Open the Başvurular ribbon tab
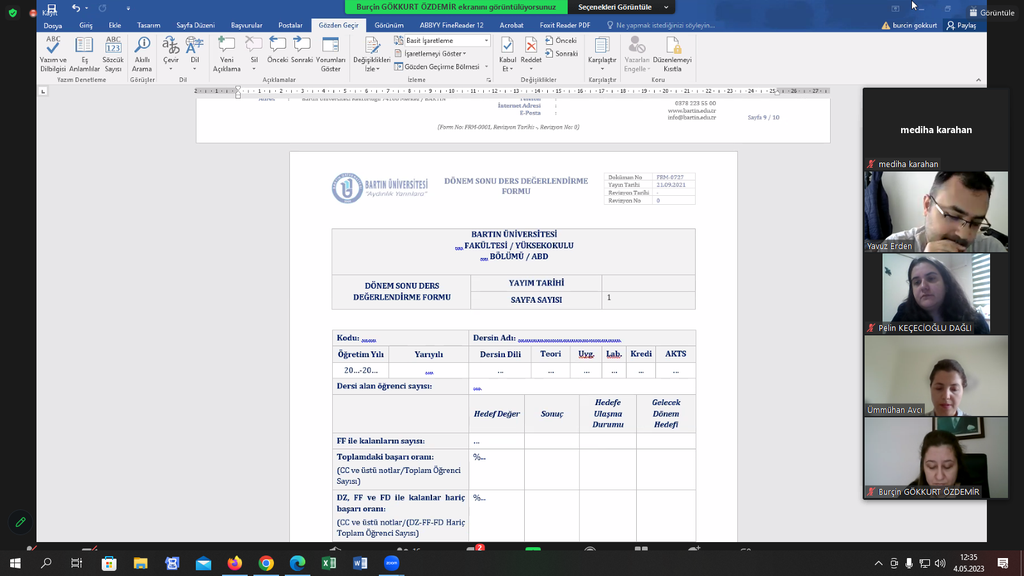 coord(245,25)
